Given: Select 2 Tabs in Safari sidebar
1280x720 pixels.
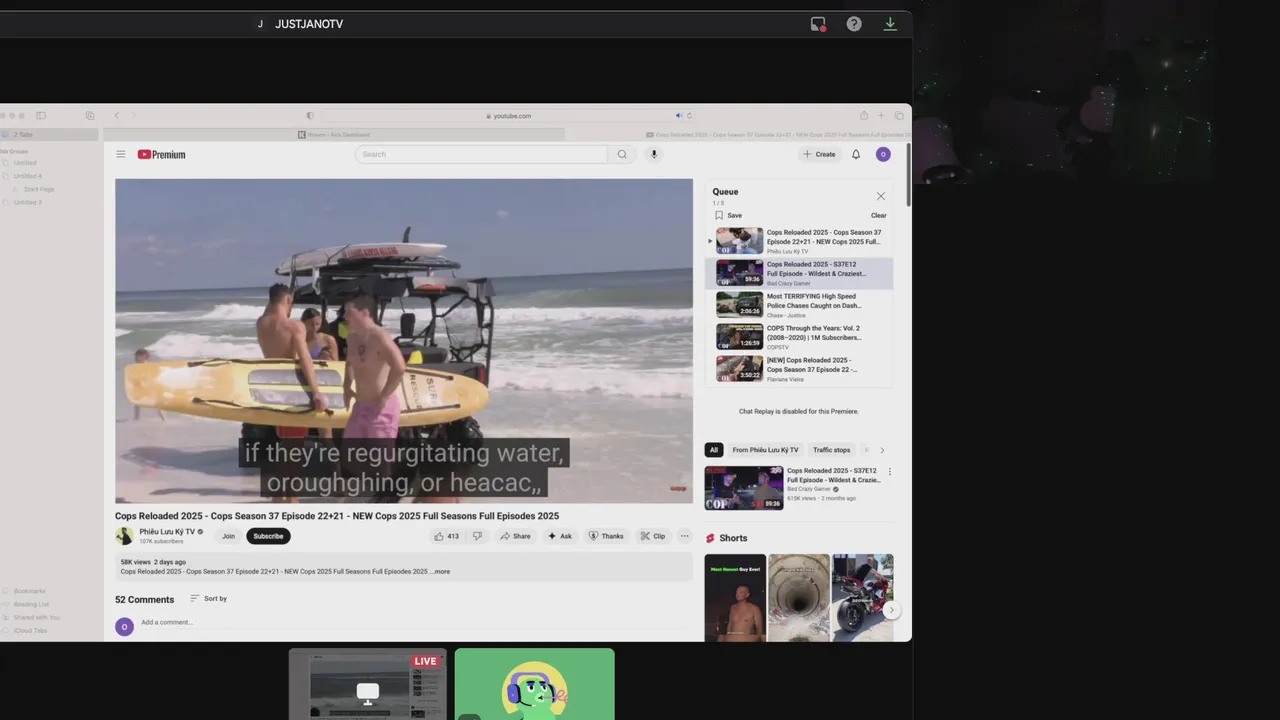Looking at the screenshot, I should 49,134.
